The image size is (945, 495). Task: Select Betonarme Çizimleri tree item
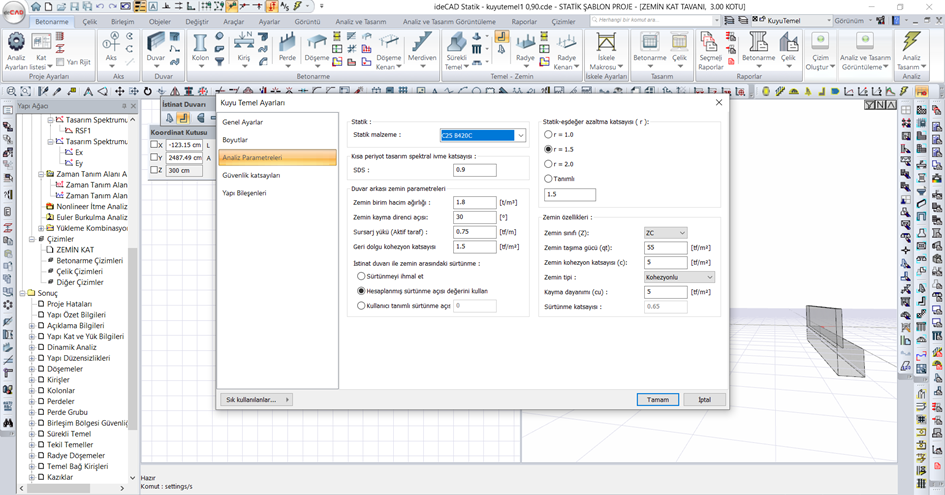click(89, 260)
